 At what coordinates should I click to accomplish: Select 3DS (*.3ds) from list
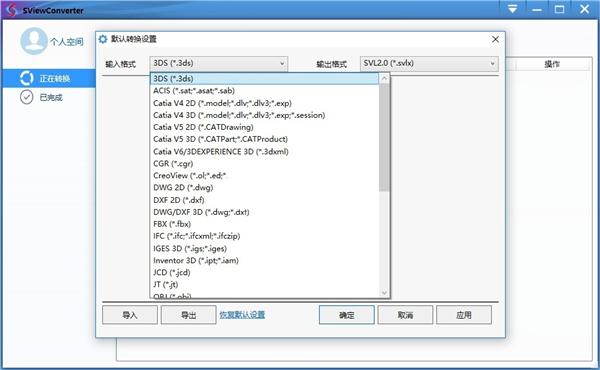(x=264, y=78)
